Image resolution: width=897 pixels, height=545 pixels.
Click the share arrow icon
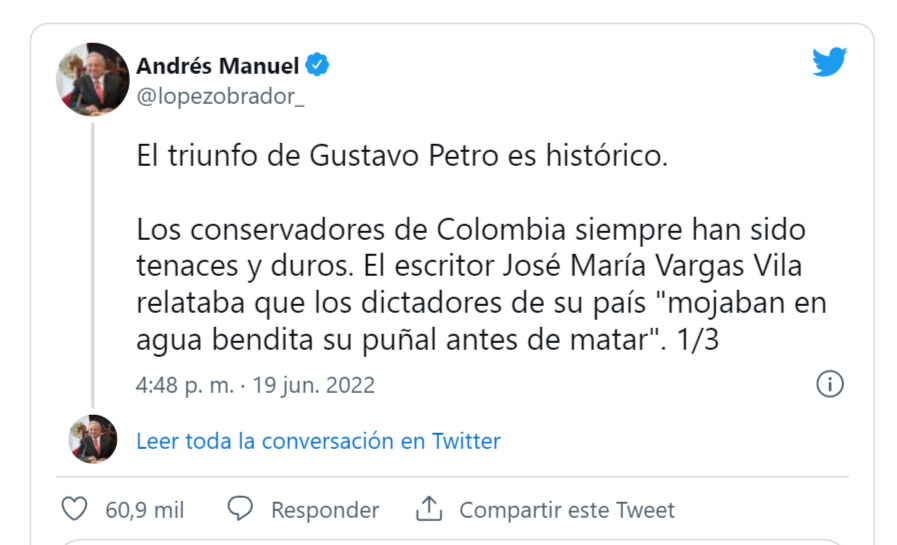tap(429, 509)
